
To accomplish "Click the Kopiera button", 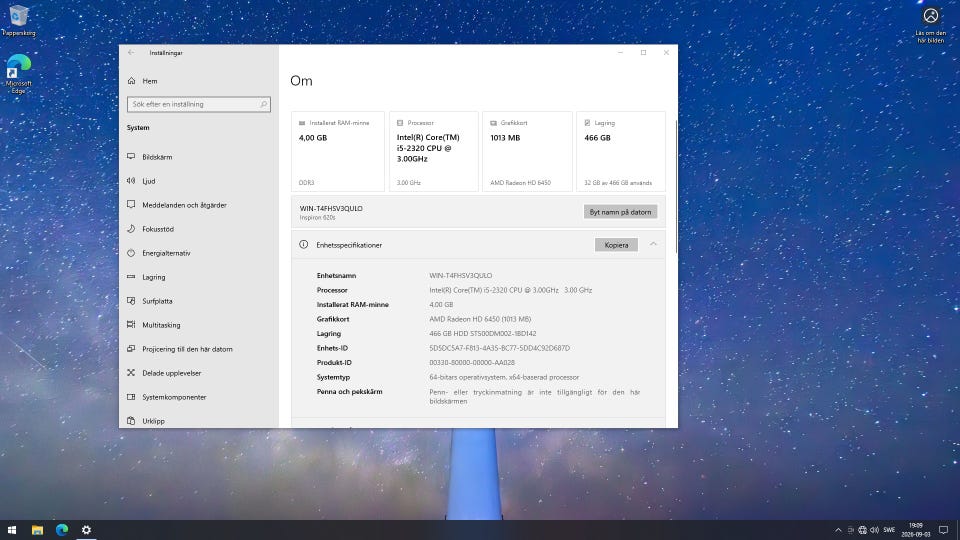I will (x=616, y=245).
